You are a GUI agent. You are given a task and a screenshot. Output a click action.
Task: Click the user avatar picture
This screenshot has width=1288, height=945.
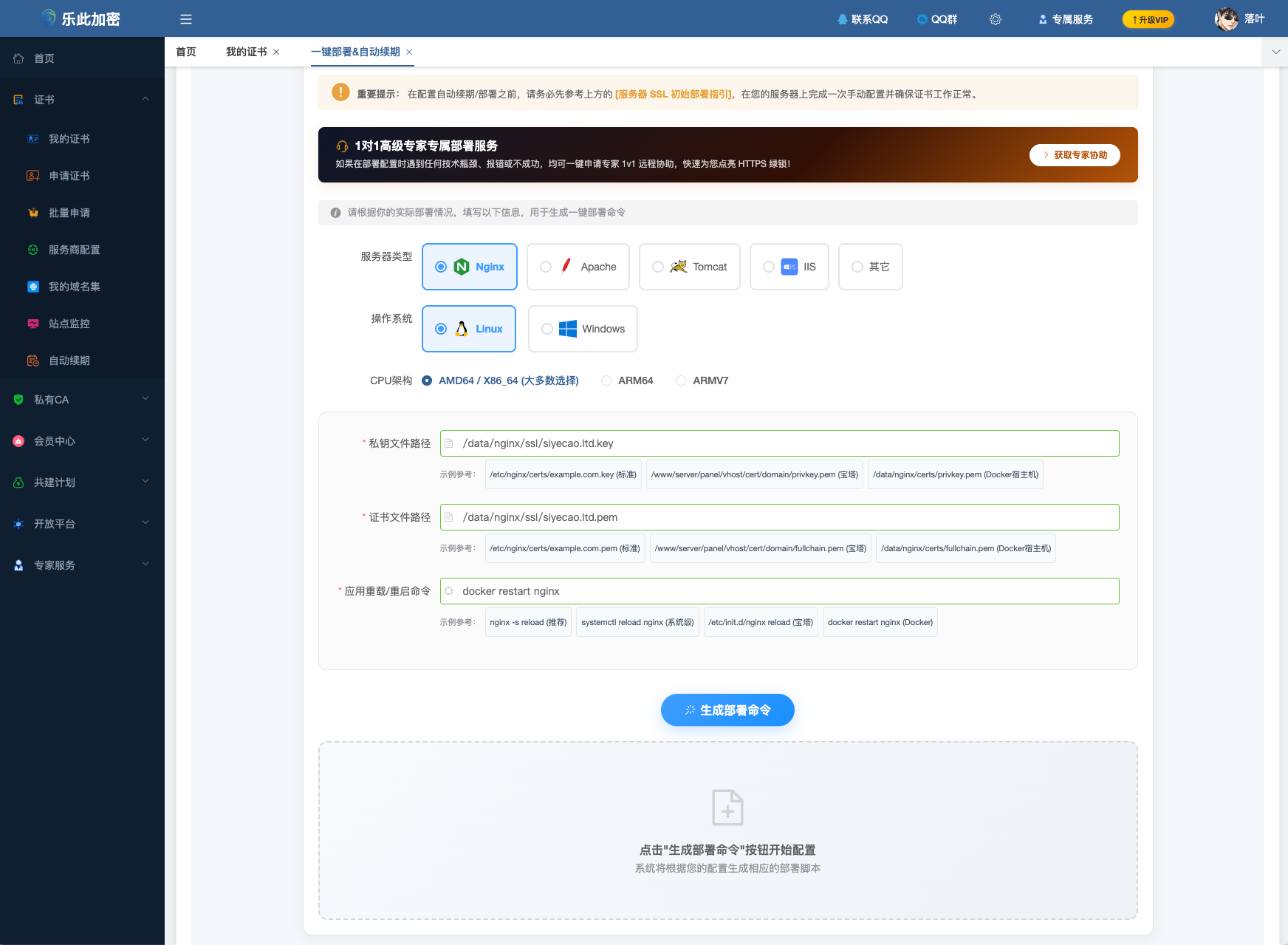[1227, 19]
